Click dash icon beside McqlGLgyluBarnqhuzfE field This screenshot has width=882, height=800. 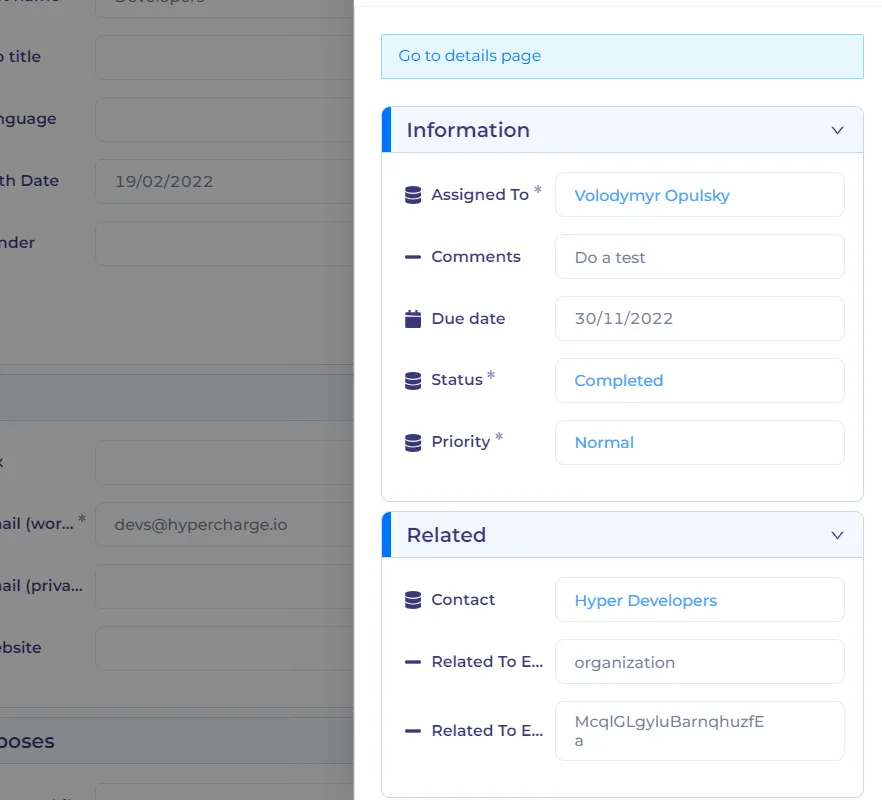click(x=413, y=731)
